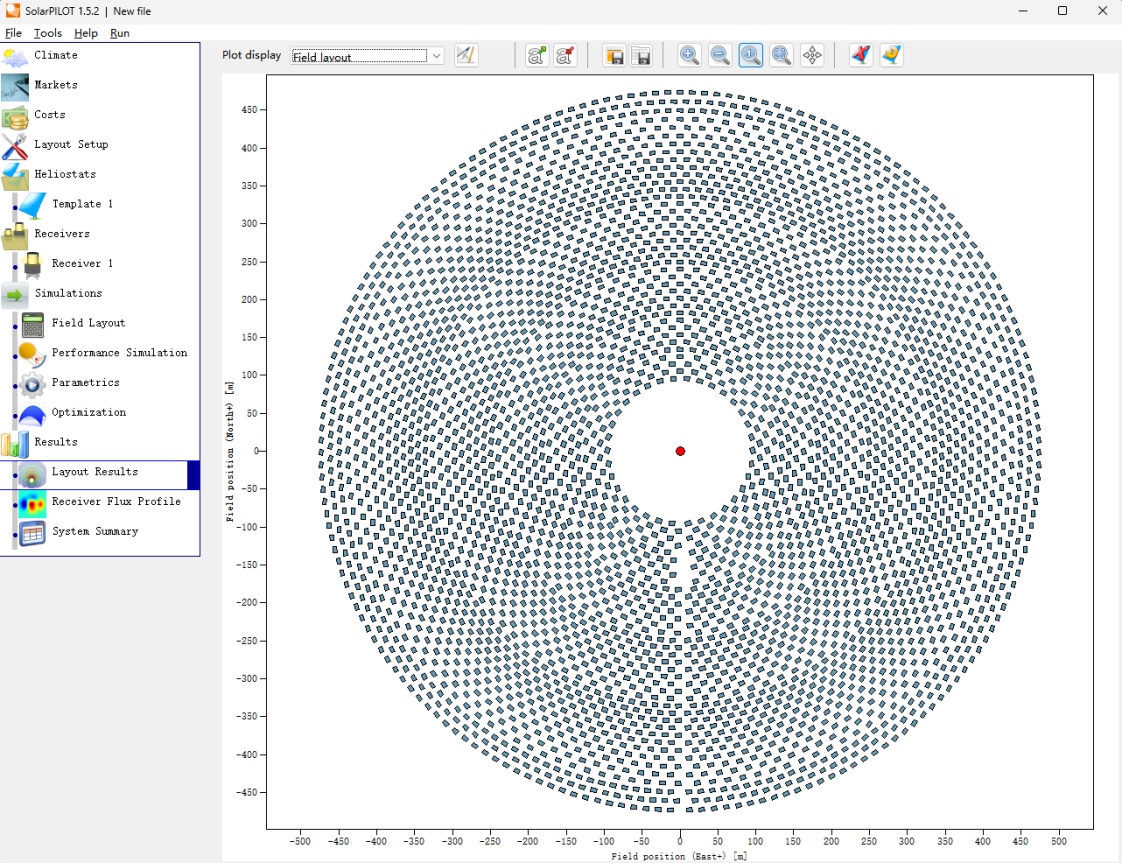1122x863 pixels.
Task: Select Template 1 under Heliostats
Action: tap(82, 204)
